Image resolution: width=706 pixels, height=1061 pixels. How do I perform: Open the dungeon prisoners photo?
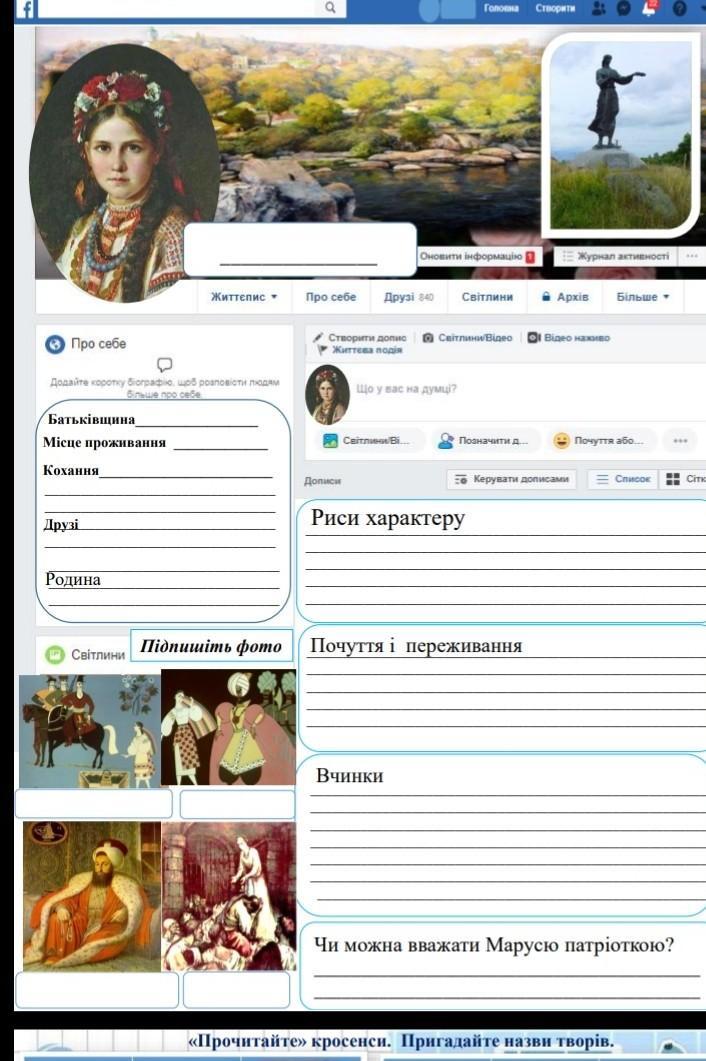229,897
